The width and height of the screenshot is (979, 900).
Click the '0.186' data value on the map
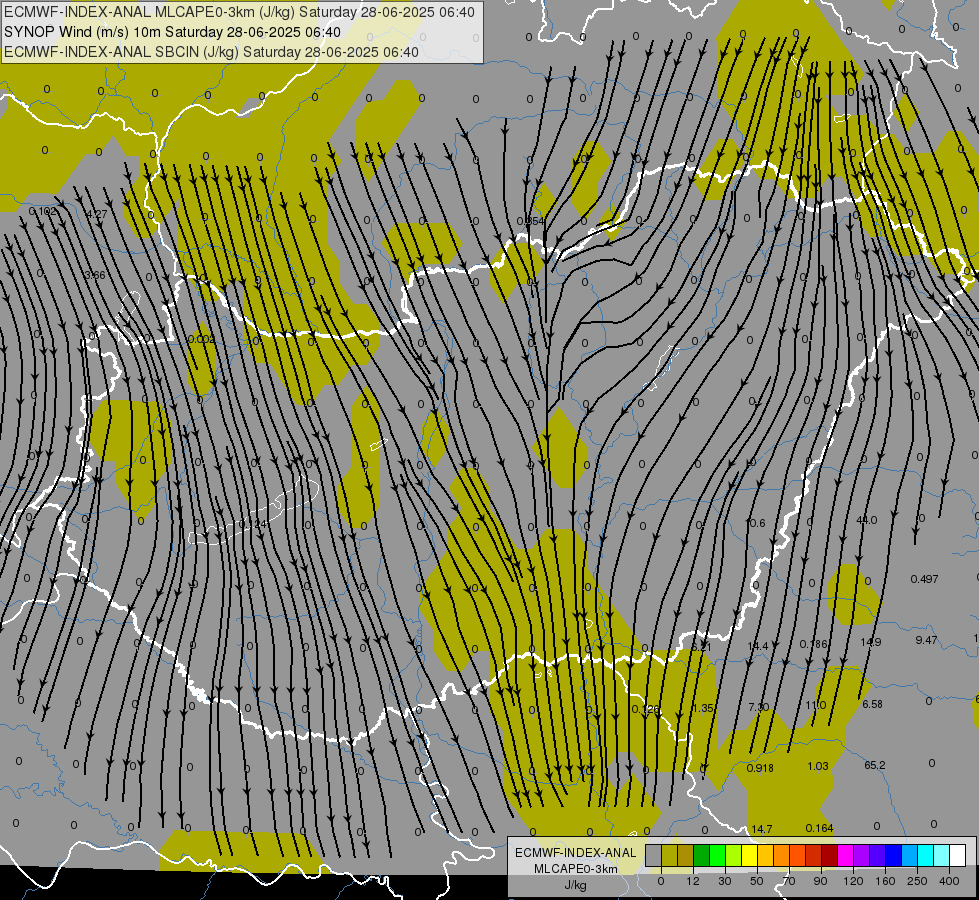click(814, 644)
